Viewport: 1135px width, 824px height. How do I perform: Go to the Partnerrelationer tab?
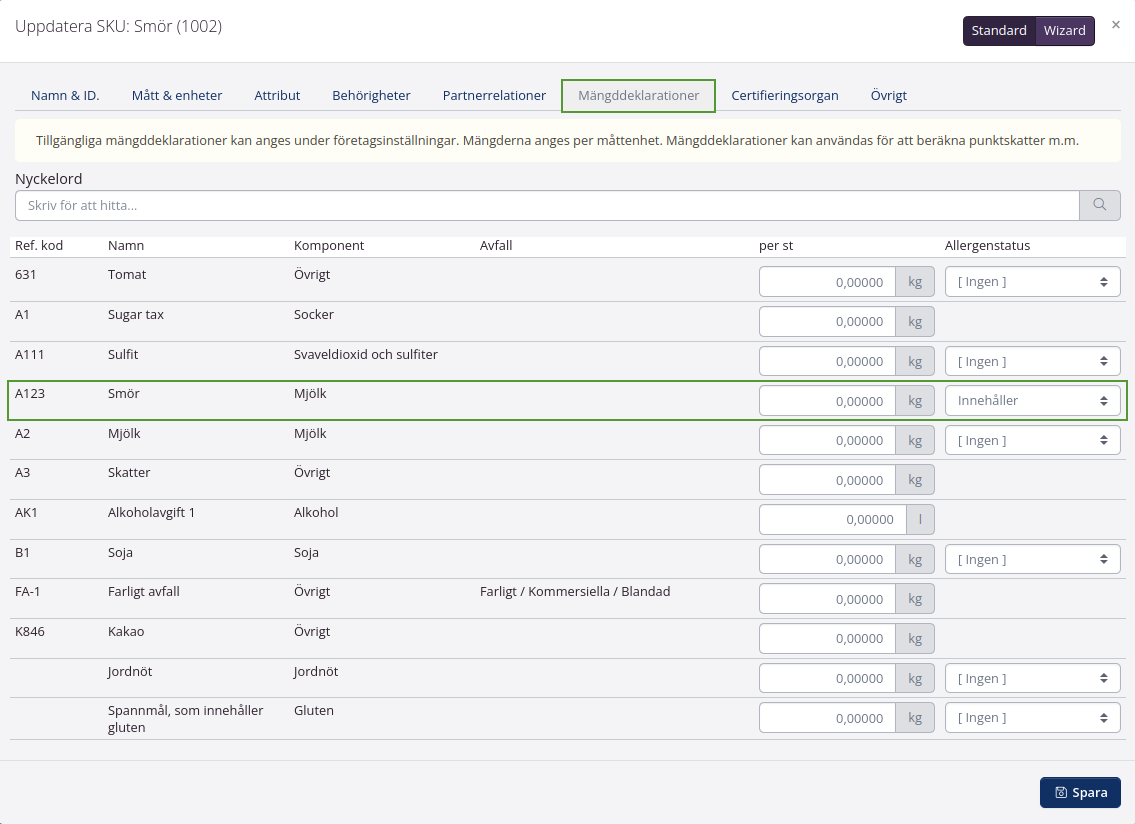click(x=494, y=96)
